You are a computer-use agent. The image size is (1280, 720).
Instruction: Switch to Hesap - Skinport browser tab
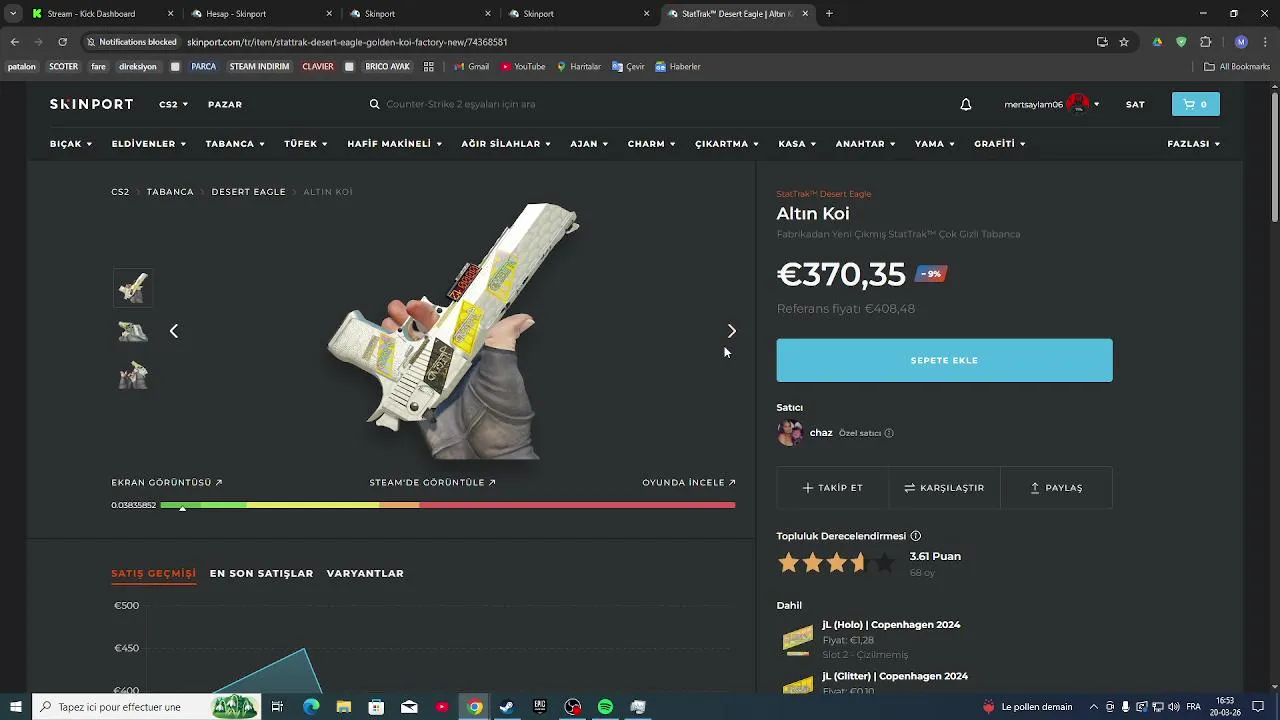pos(260,14)
